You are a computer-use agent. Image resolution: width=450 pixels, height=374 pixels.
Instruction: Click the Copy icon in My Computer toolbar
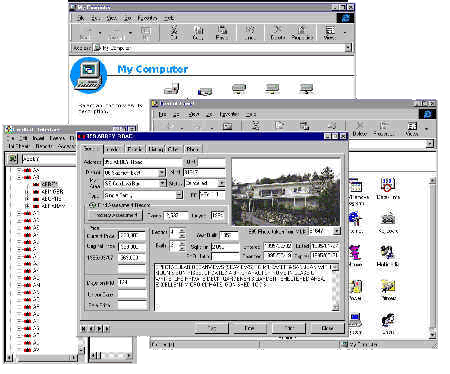198,32
